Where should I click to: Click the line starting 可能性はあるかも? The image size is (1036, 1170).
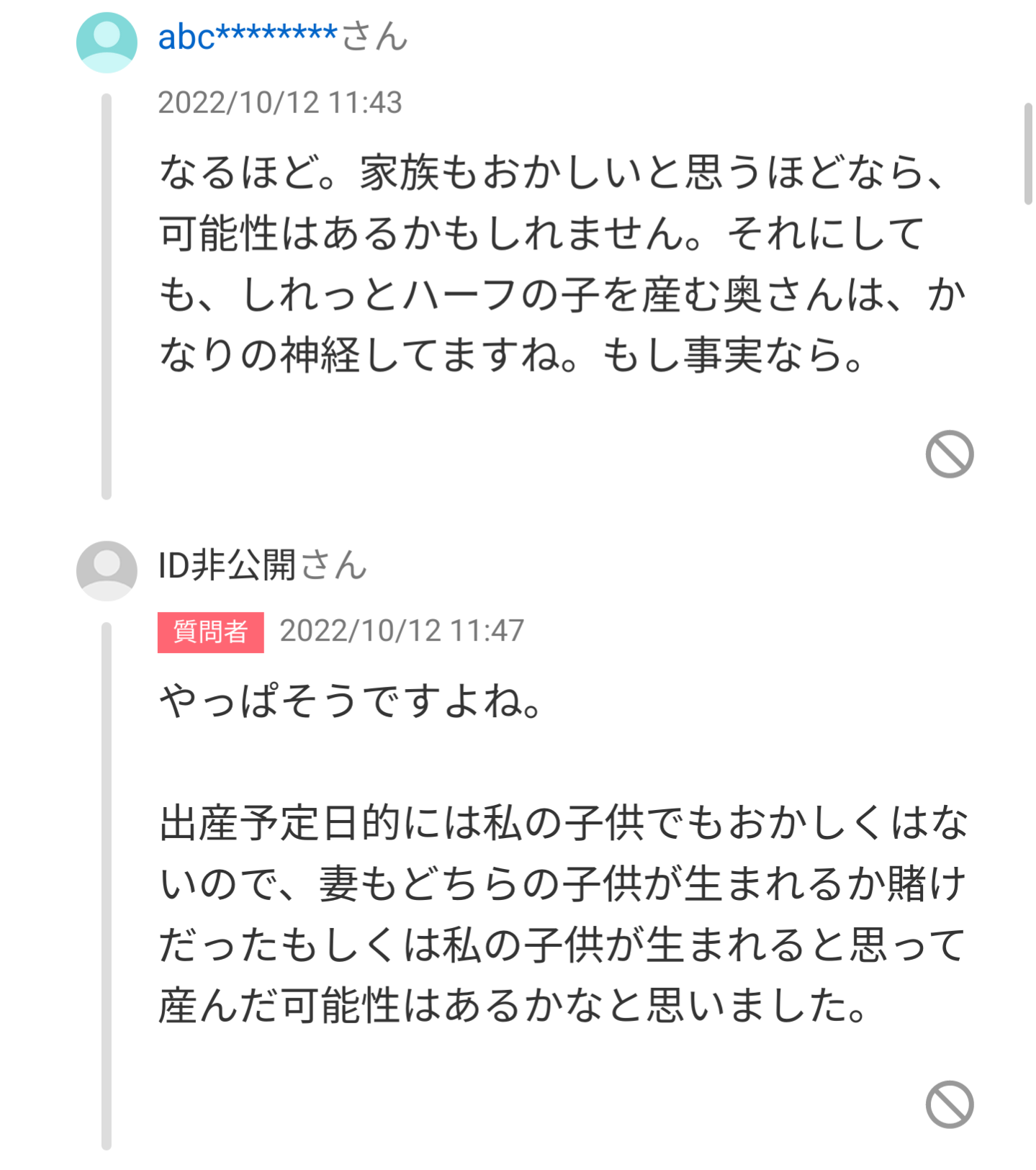point(541,234)
